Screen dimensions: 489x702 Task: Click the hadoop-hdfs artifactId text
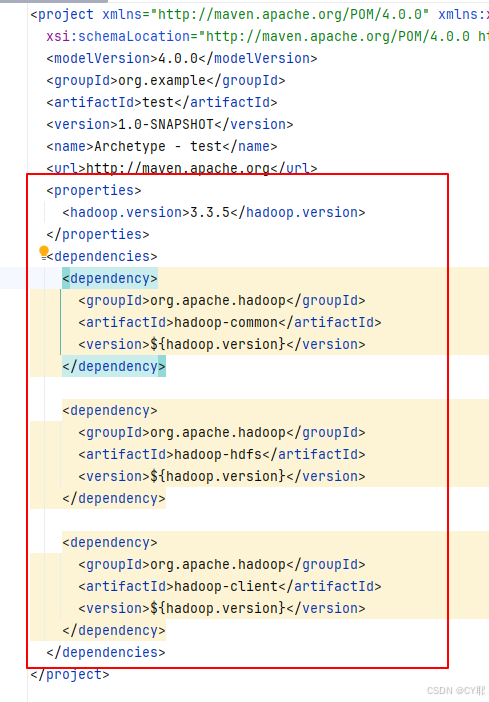pos(218,454)
